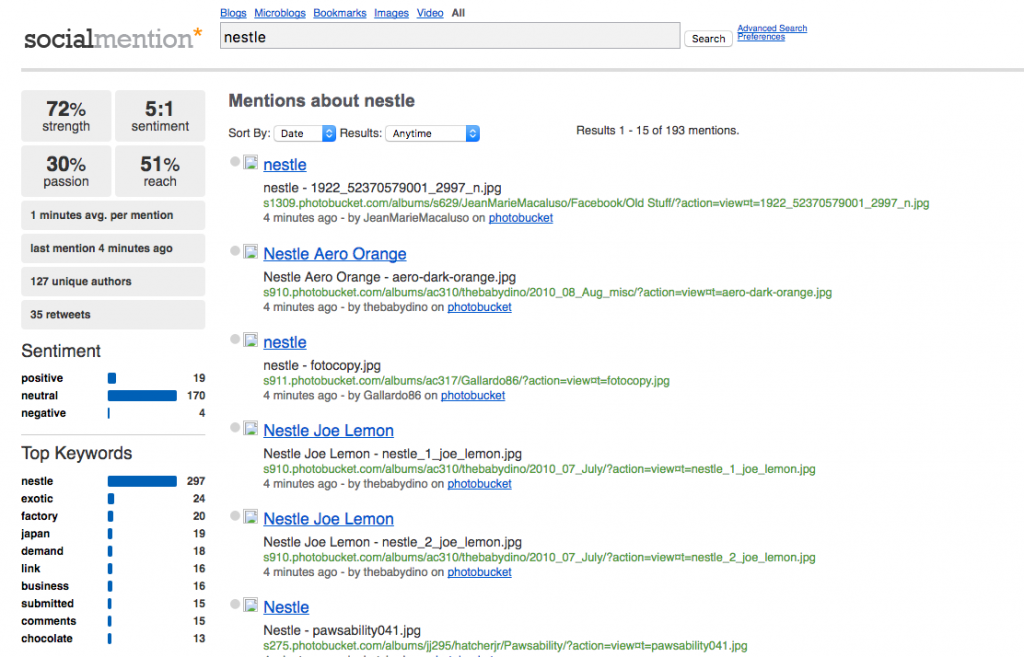1024x657 pixels.
Task: Open the nestle result for fotocopy.jpg
Action: click(285, 342)
